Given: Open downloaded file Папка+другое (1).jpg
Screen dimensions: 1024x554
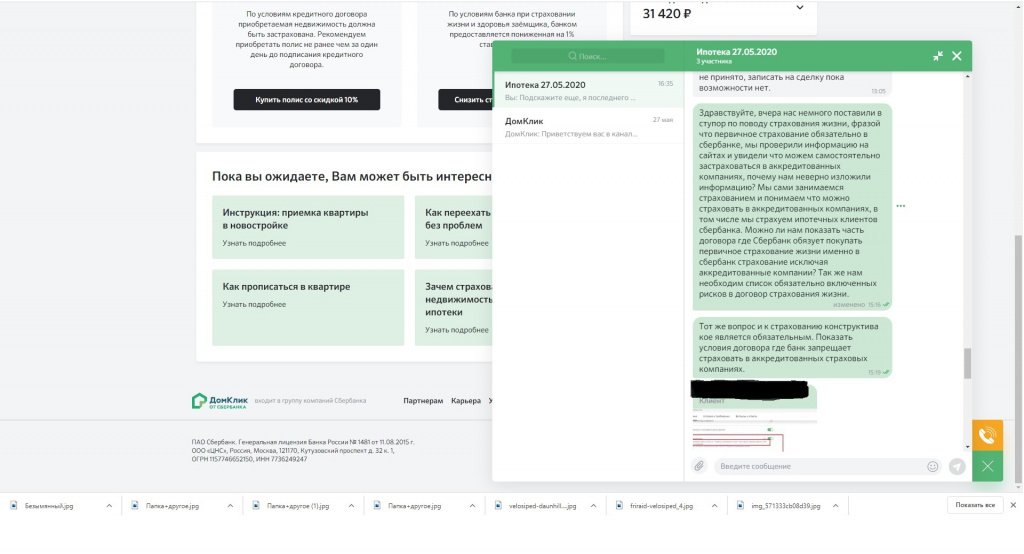Looking at the screenshot, I should (x=298, y=506).
